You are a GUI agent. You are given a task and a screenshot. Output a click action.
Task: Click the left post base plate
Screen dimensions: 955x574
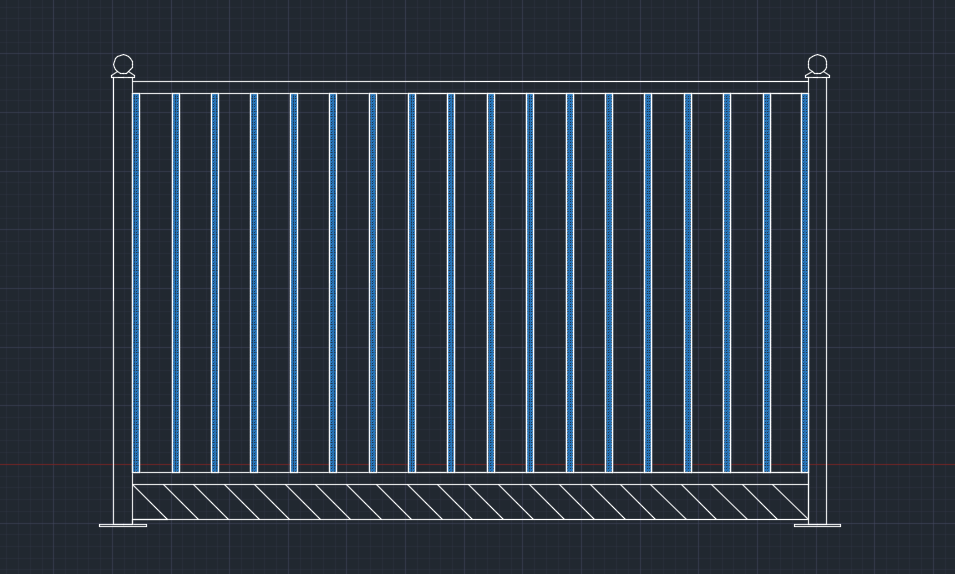(x=123, y=524)
